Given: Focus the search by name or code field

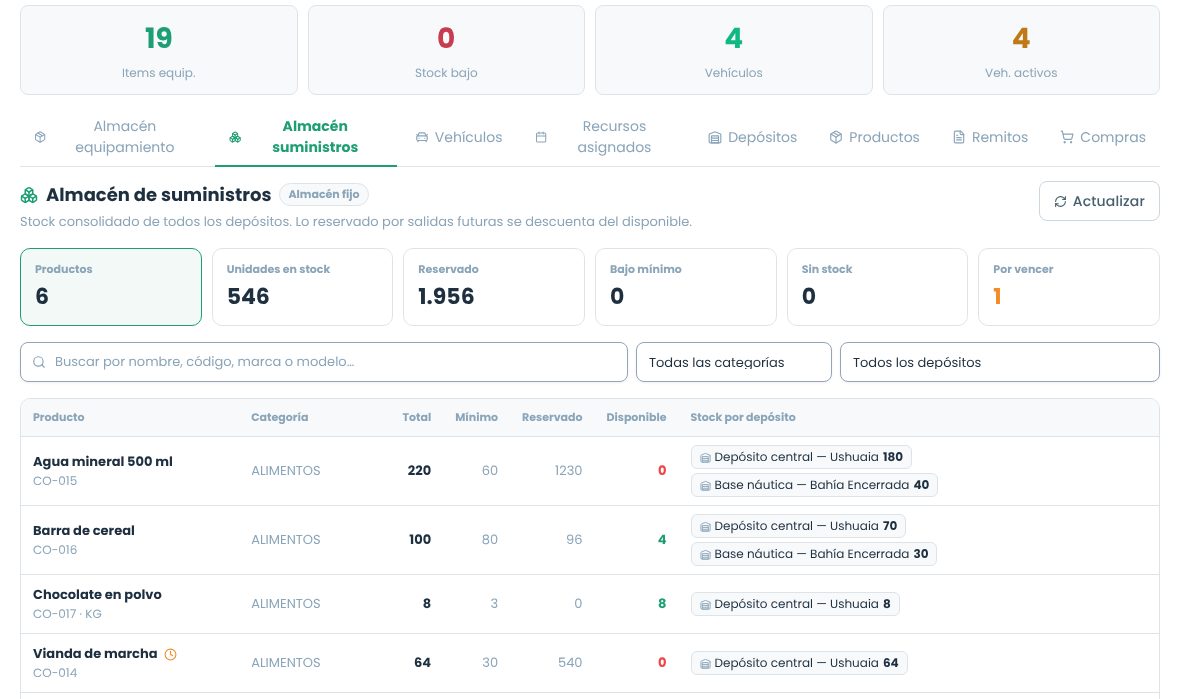Looking at the screenshot, I should point(324,362).
